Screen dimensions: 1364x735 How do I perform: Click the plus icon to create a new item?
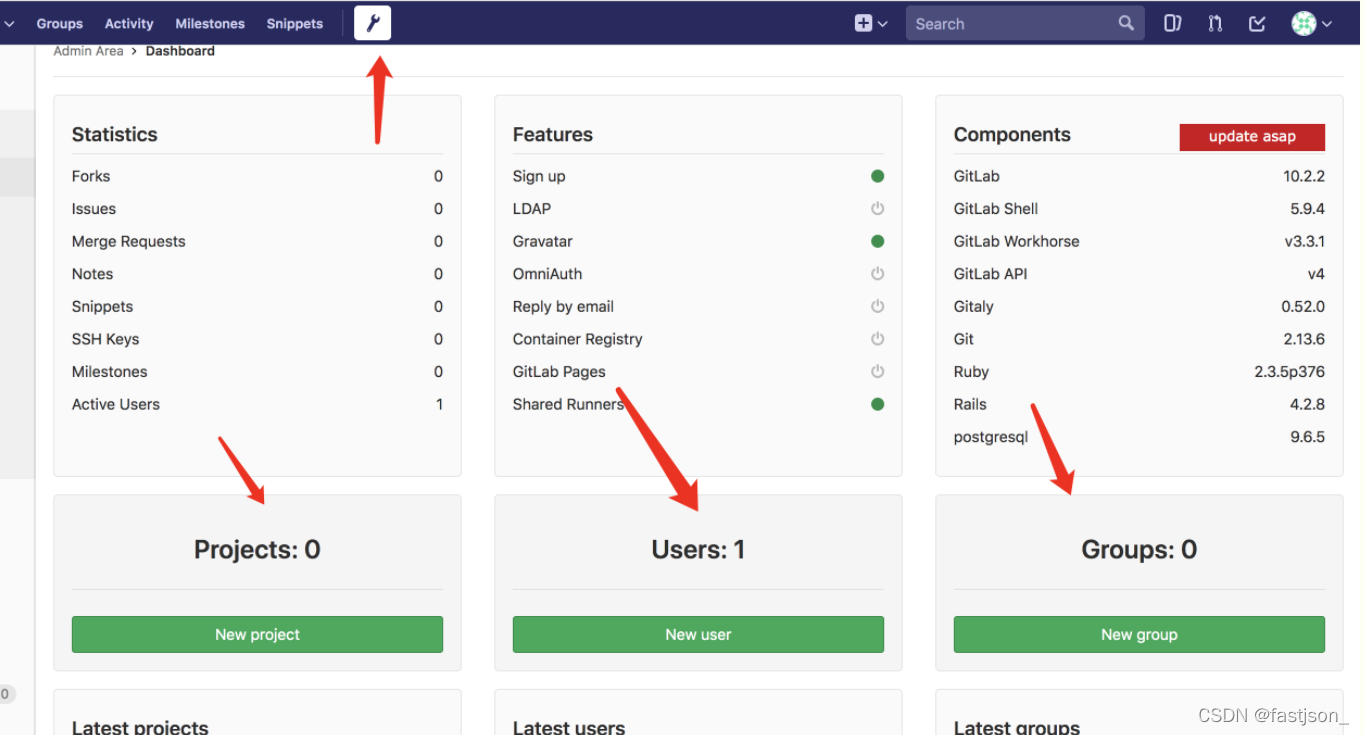(x=862, y=22)
